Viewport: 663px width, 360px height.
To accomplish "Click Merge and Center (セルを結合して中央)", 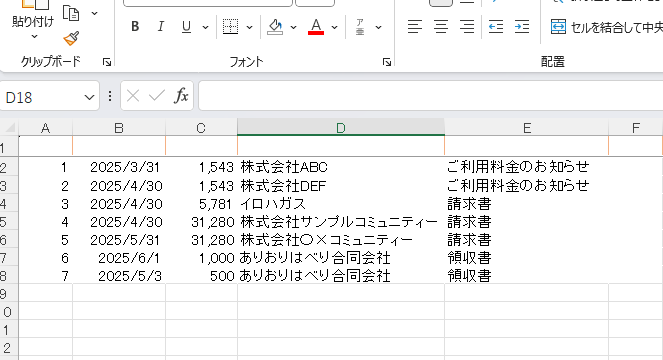I will [606, 27].
